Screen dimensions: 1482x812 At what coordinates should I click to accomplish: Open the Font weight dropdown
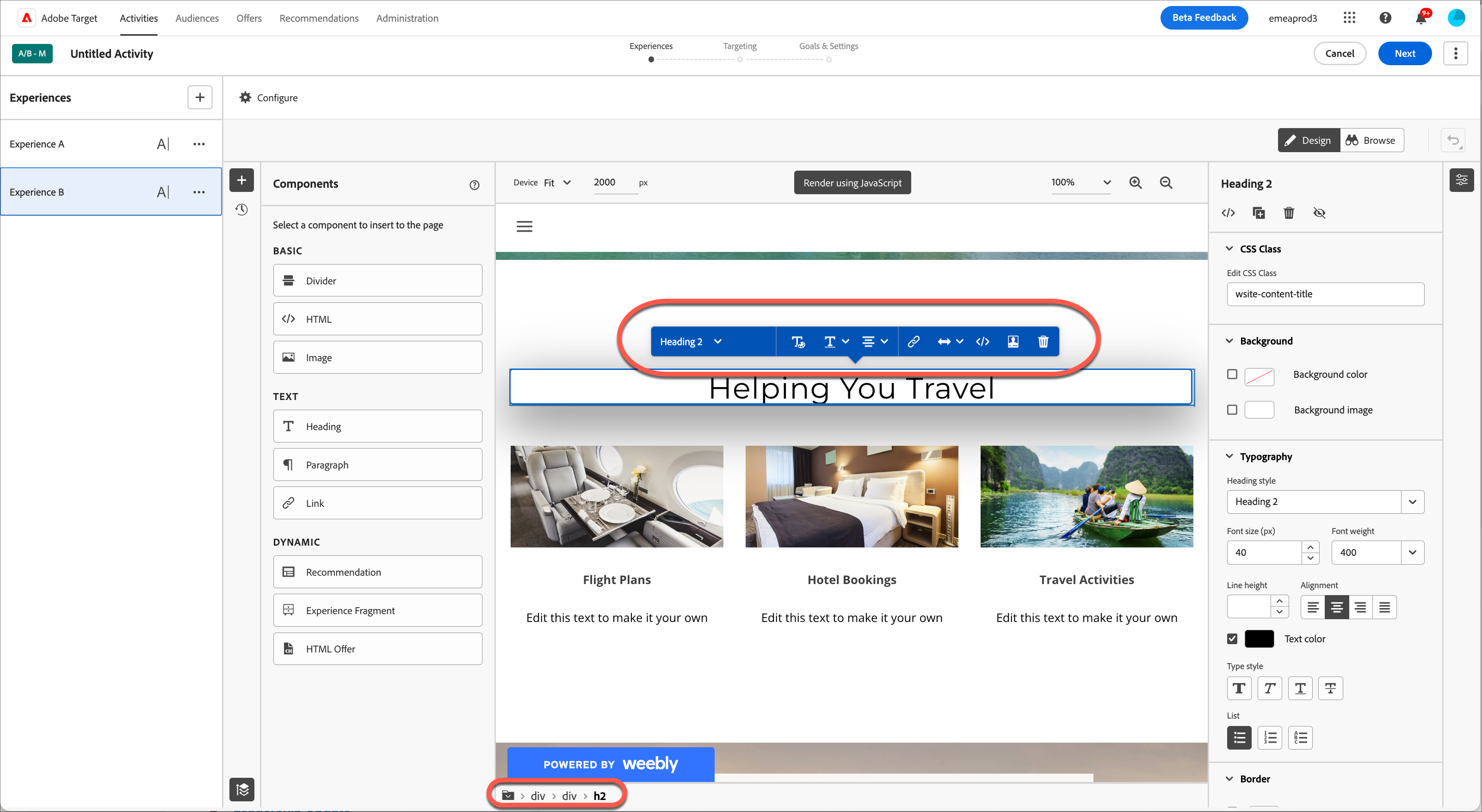pos(1412,552)
